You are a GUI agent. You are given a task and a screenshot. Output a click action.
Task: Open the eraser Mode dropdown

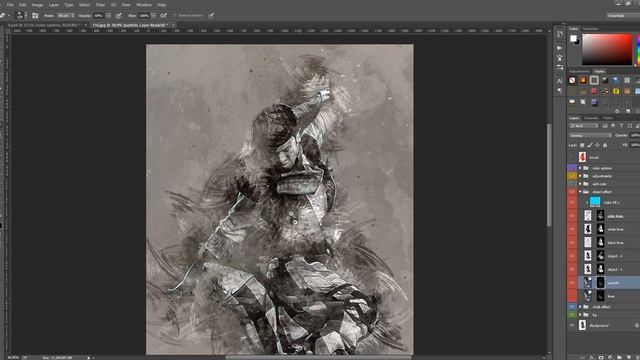[66, 16]
